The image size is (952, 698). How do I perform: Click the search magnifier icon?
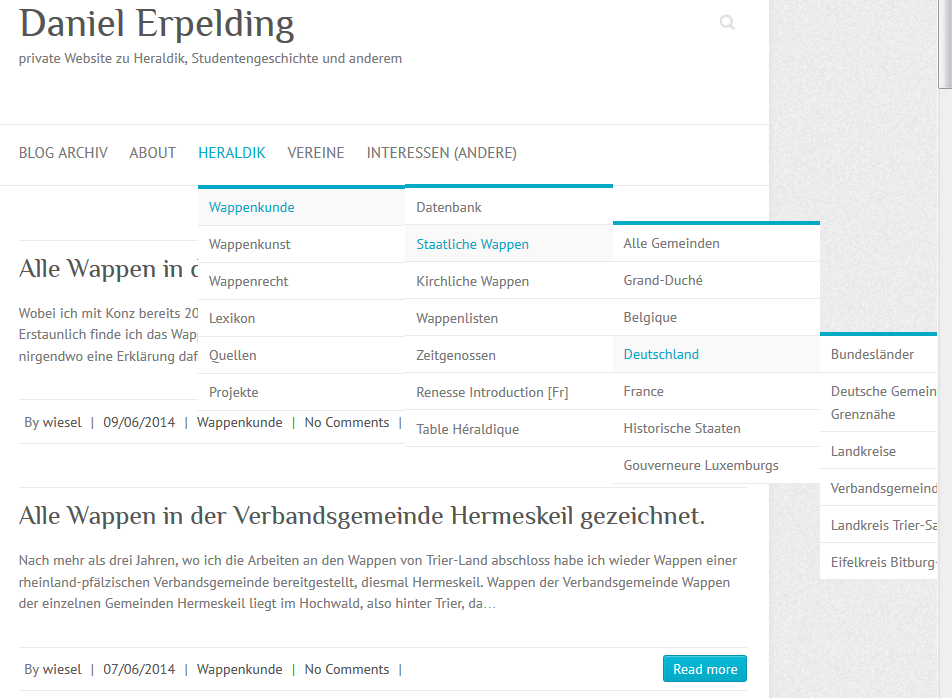tap(727, 23)
